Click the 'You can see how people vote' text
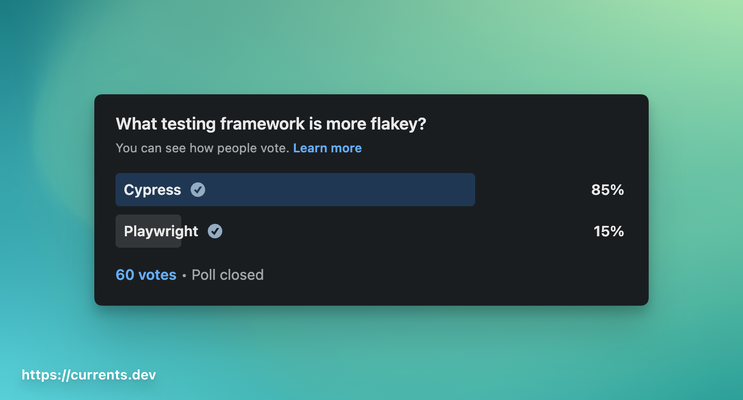The height and width of the screenshot is (400, 743). tap(202, 148)
